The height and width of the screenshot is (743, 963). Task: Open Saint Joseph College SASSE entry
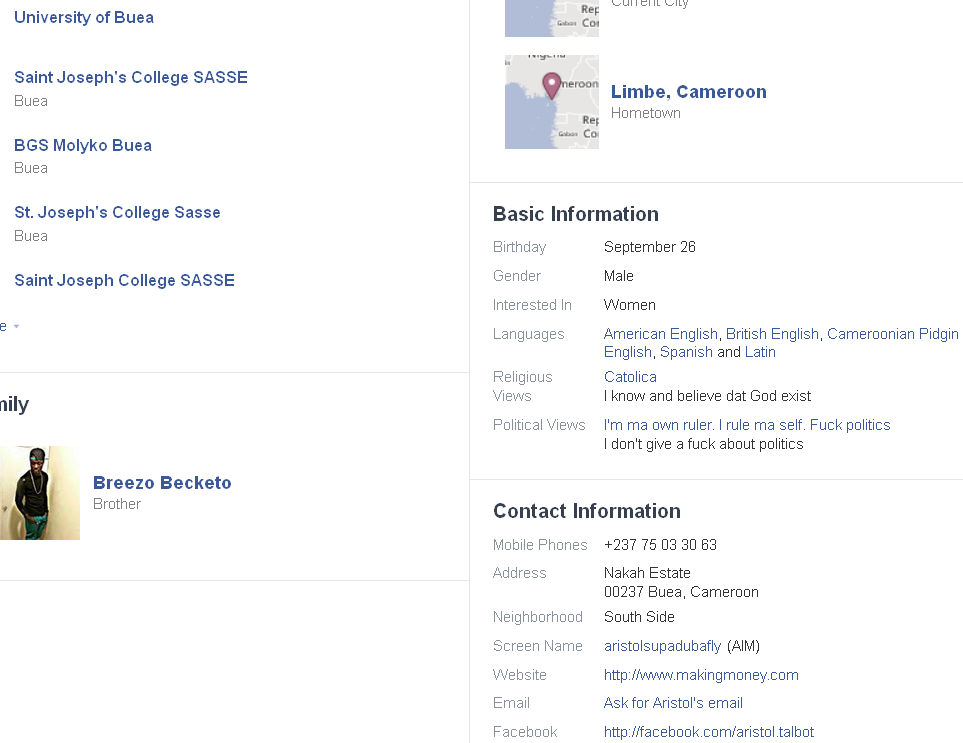point(124,280)
